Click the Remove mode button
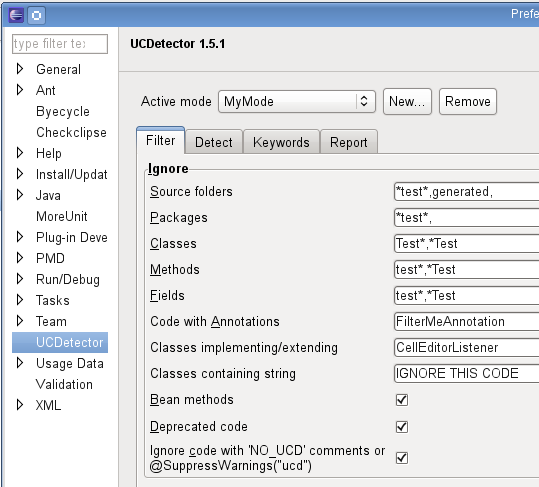The image size is (539, 487). pos(468,101)
